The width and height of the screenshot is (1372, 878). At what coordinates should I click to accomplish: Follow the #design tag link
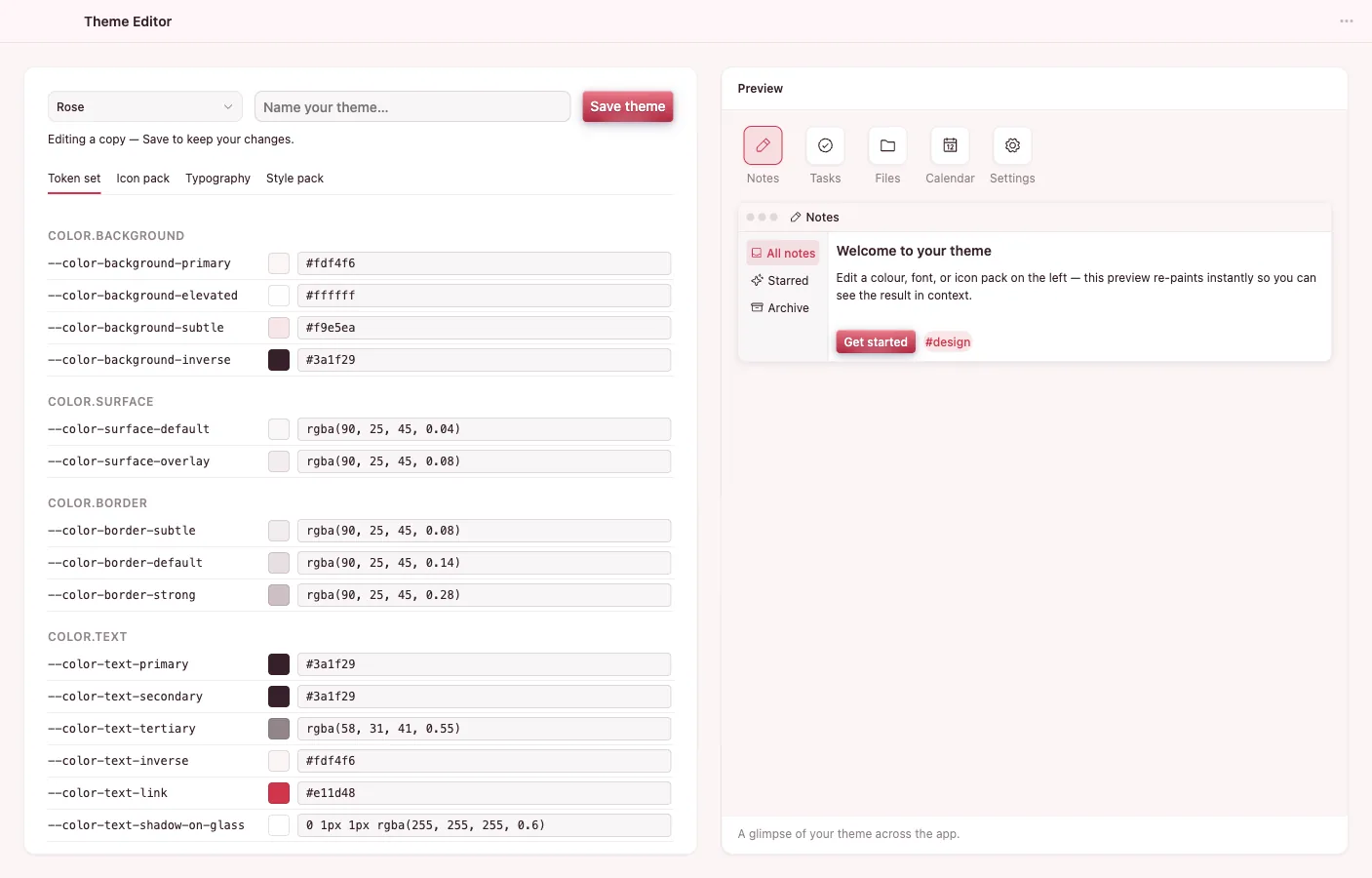(948, 342)
